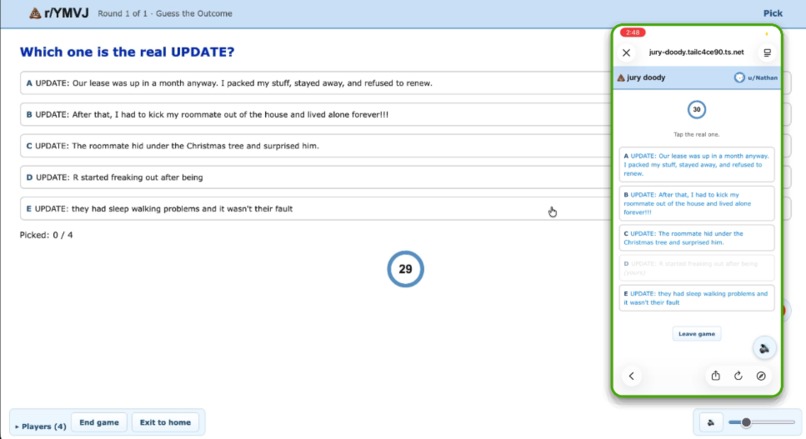The width and height of the screenshot is (806, 439).
Task: Click the 'Which one is the real UPDATE?' heading
Action: click(x=127, y=52)
